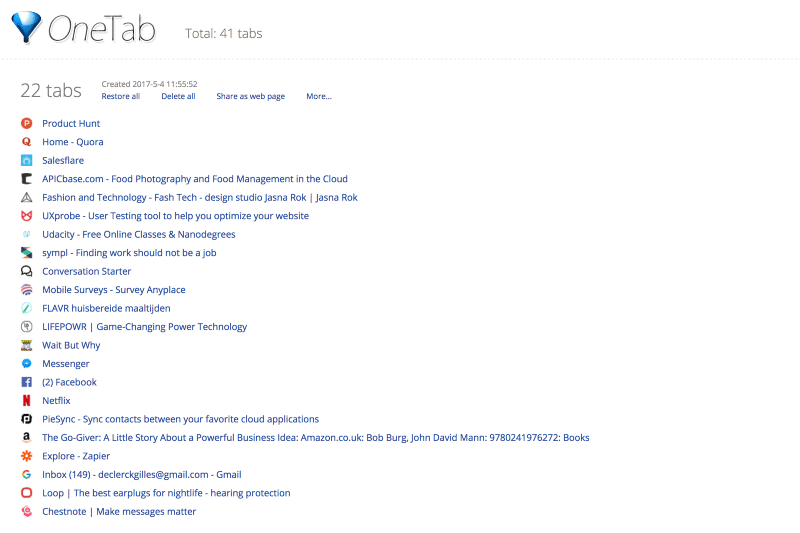Click the Zapier favicon icon
800x533 pixels.
click(x=27, y=456)
